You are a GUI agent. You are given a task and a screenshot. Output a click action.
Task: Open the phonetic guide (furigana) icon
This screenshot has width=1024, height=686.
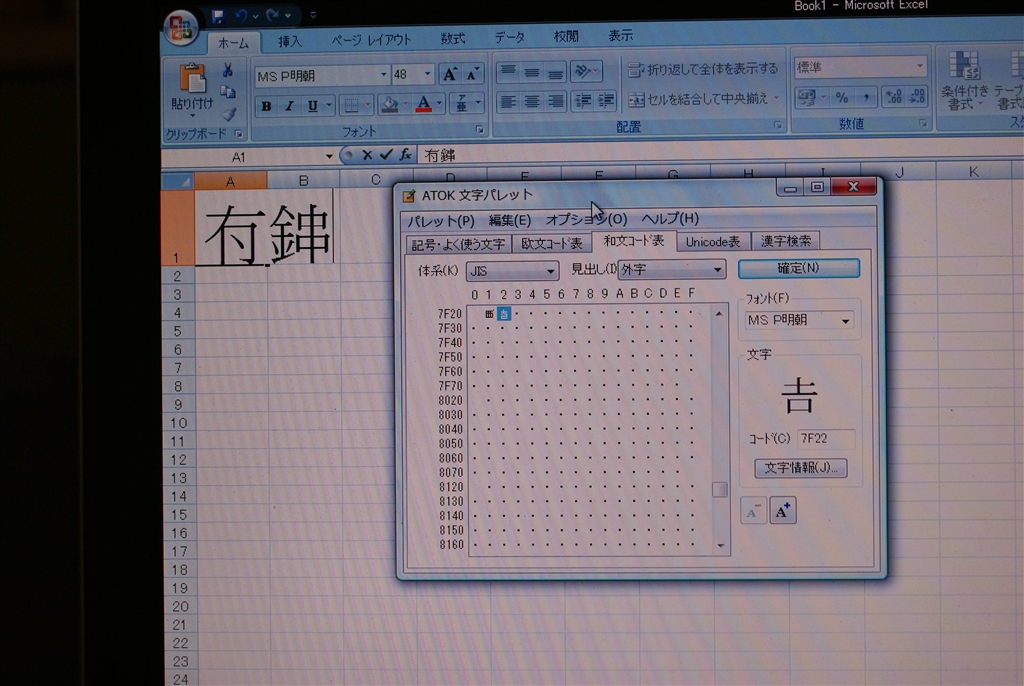pos(462,103)
